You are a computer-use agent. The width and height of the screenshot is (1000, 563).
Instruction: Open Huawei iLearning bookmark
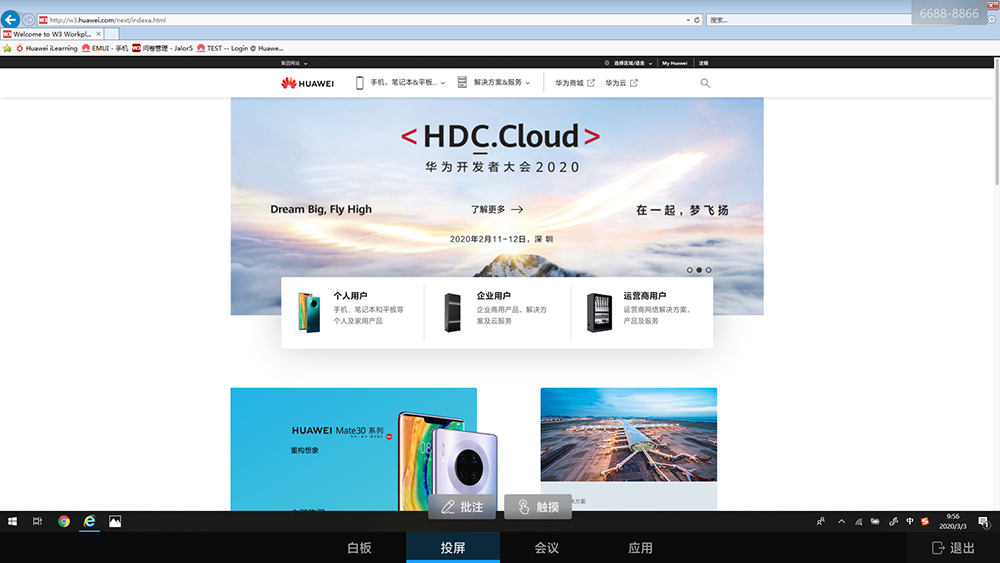coord(47,48)
